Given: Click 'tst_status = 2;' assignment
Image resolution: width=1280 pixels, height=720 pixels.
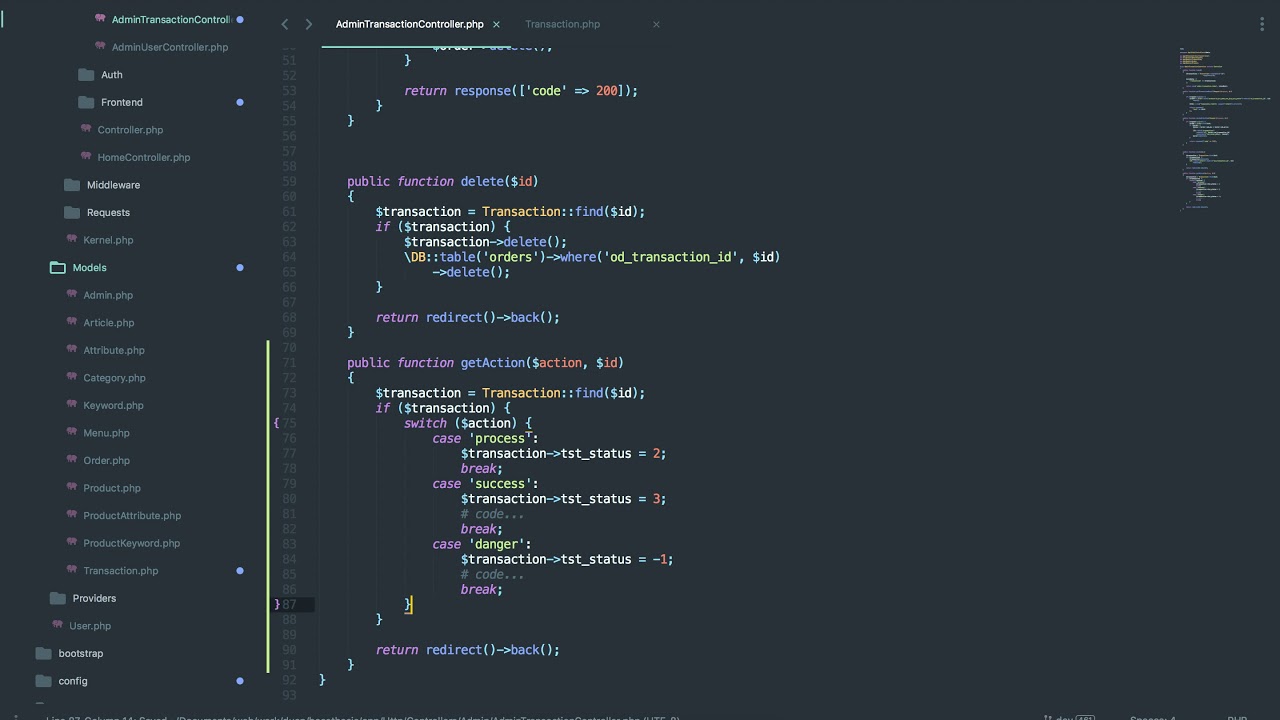Looking at the screenshot, I should [x=613, y=453].
